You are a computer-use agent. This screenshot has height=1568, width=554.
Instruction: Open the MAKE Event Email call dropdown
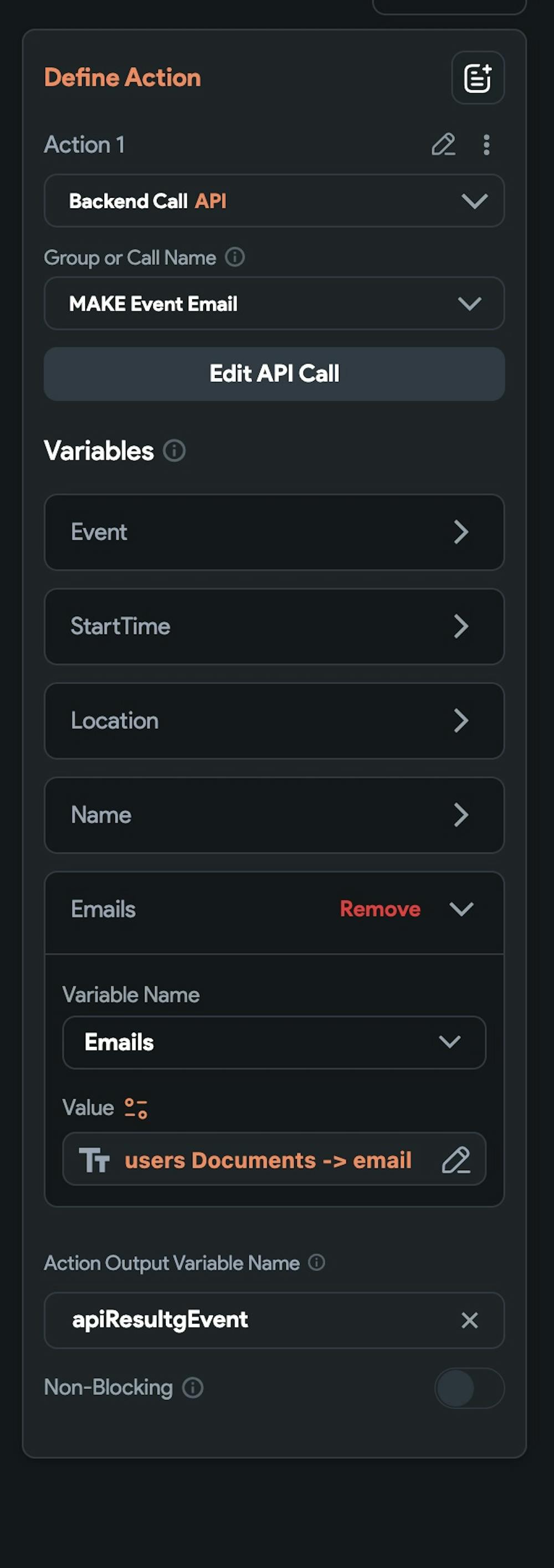pos(274,303)
